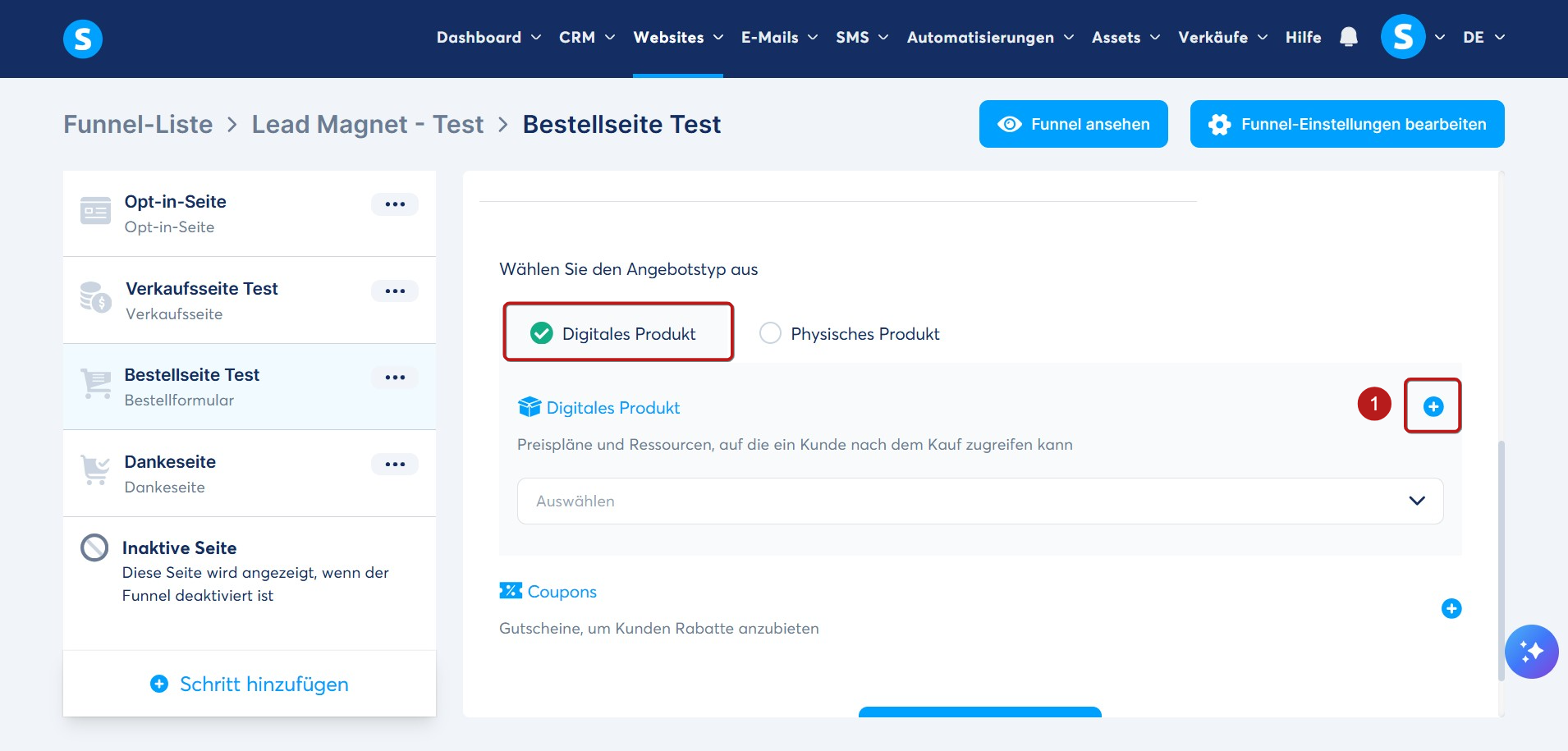The height and width of the screenshot is (751, 1568).
Task: Open options menu for Opt-in-Seite step
Action: pyautogui.click(x=395, y=204)
